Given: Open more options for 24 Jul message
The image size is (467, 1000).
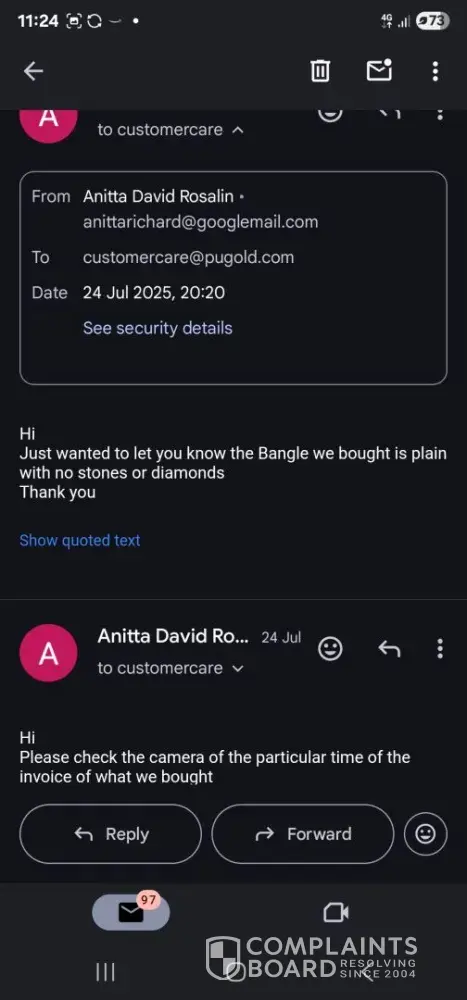Looking at the screenshot, I should click(x=440, y=649).
